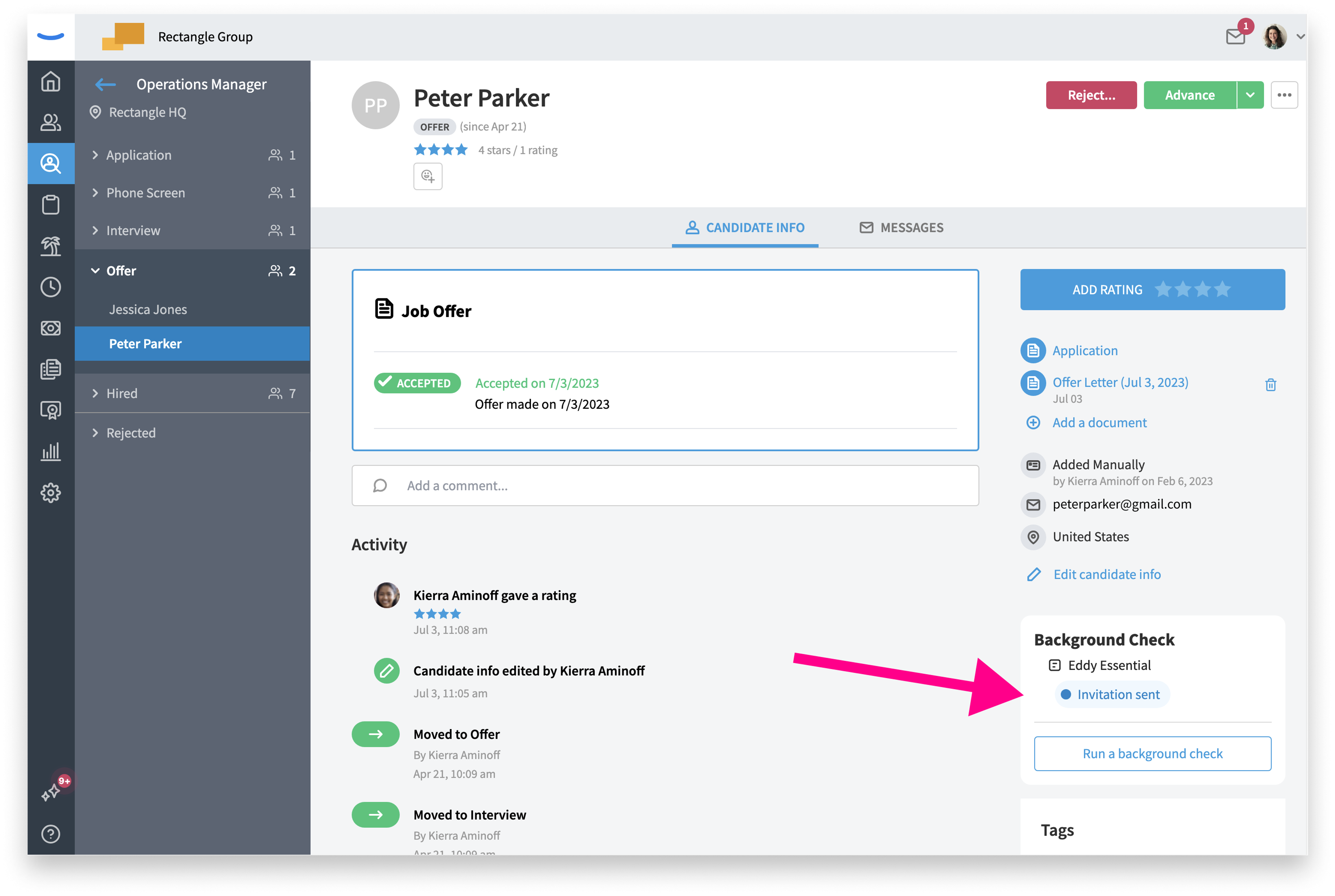Open the Offer Letter (Jul 3, 2023) link
This screenshot has height=896, width=1335.
pyautogui.click(x=1120, y=382)
